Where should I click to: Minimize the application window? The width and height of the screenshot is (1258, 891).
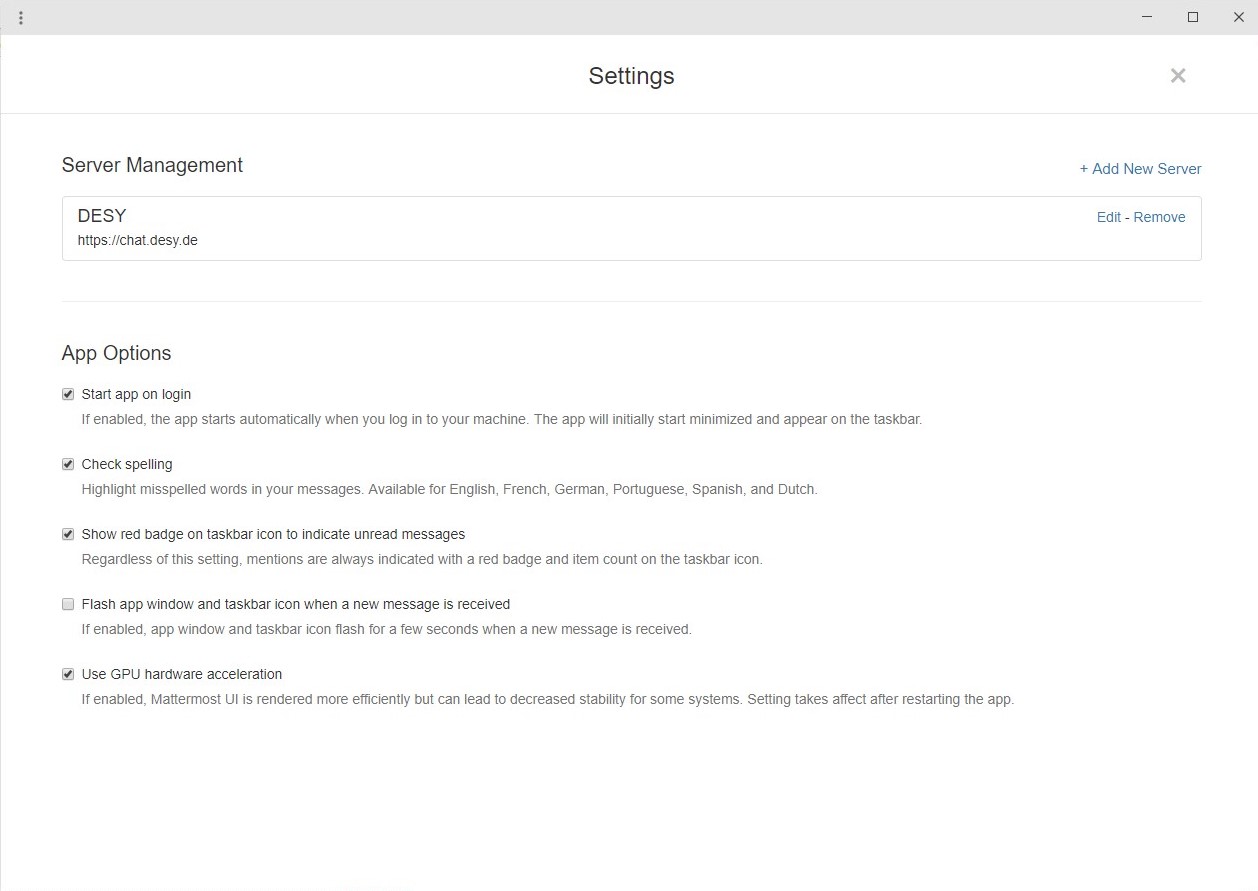coord(1147,17)
